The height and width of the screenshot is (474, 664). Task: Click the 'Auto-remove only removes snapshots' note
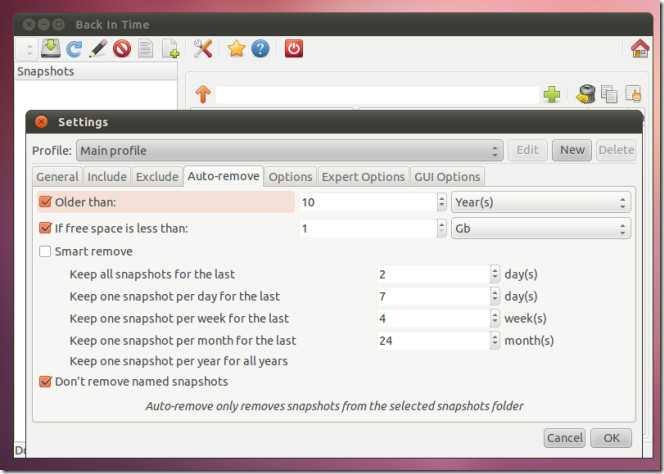[335, 406]
